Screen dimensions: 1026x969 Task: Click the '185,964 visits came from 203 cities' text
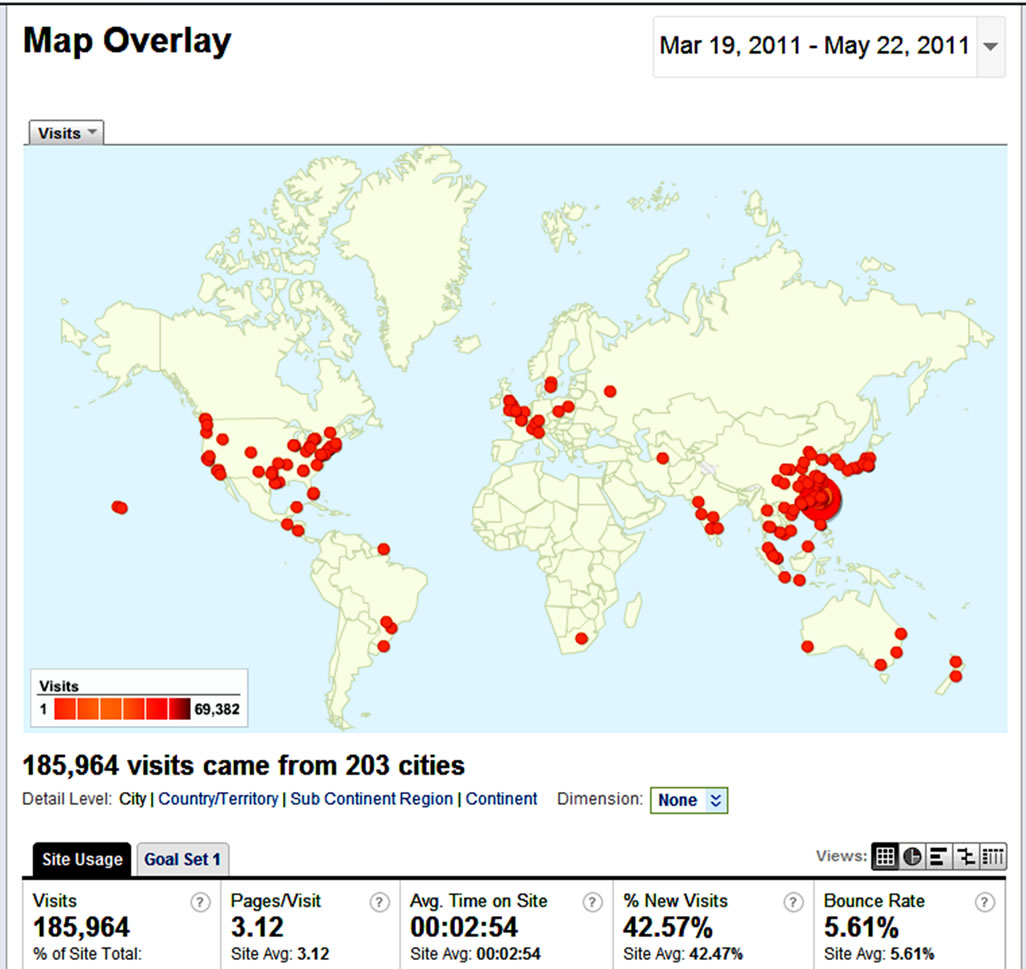point(243,765)
